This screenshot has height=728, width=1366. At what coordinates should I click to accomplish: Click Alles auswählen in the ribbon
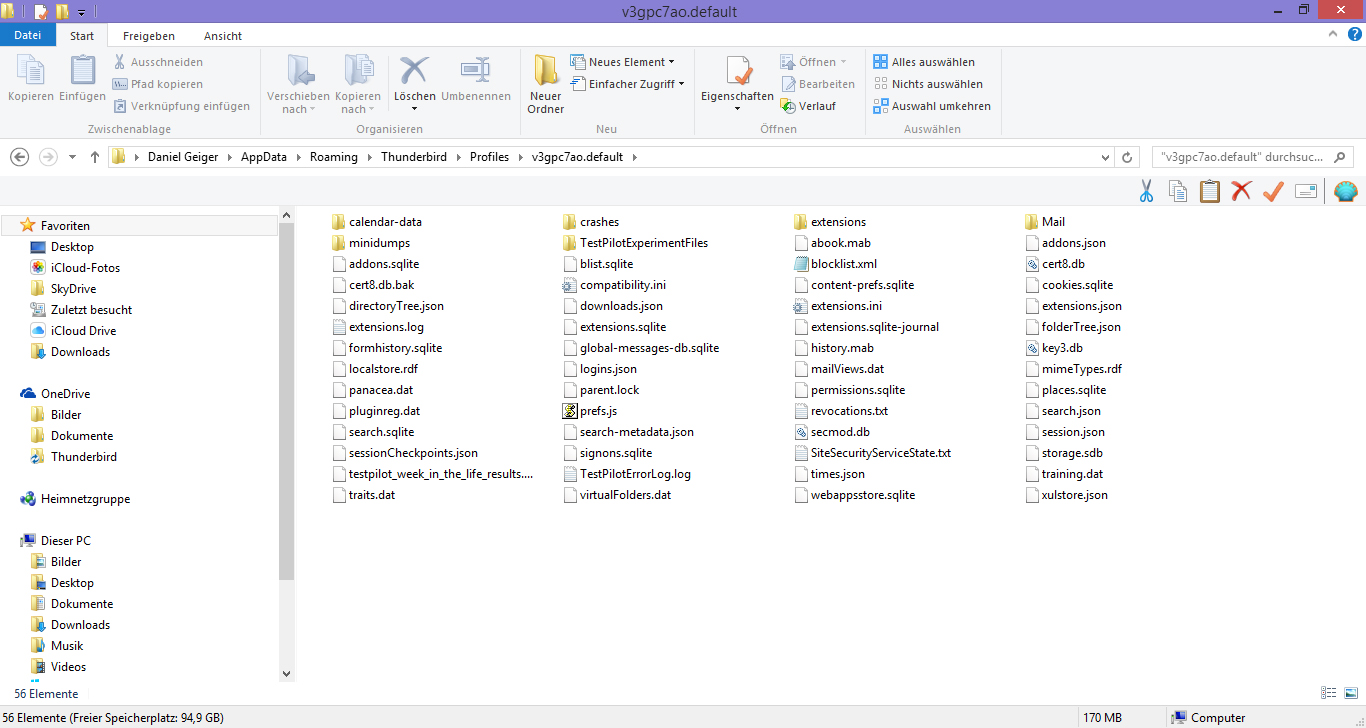point(923,62)
